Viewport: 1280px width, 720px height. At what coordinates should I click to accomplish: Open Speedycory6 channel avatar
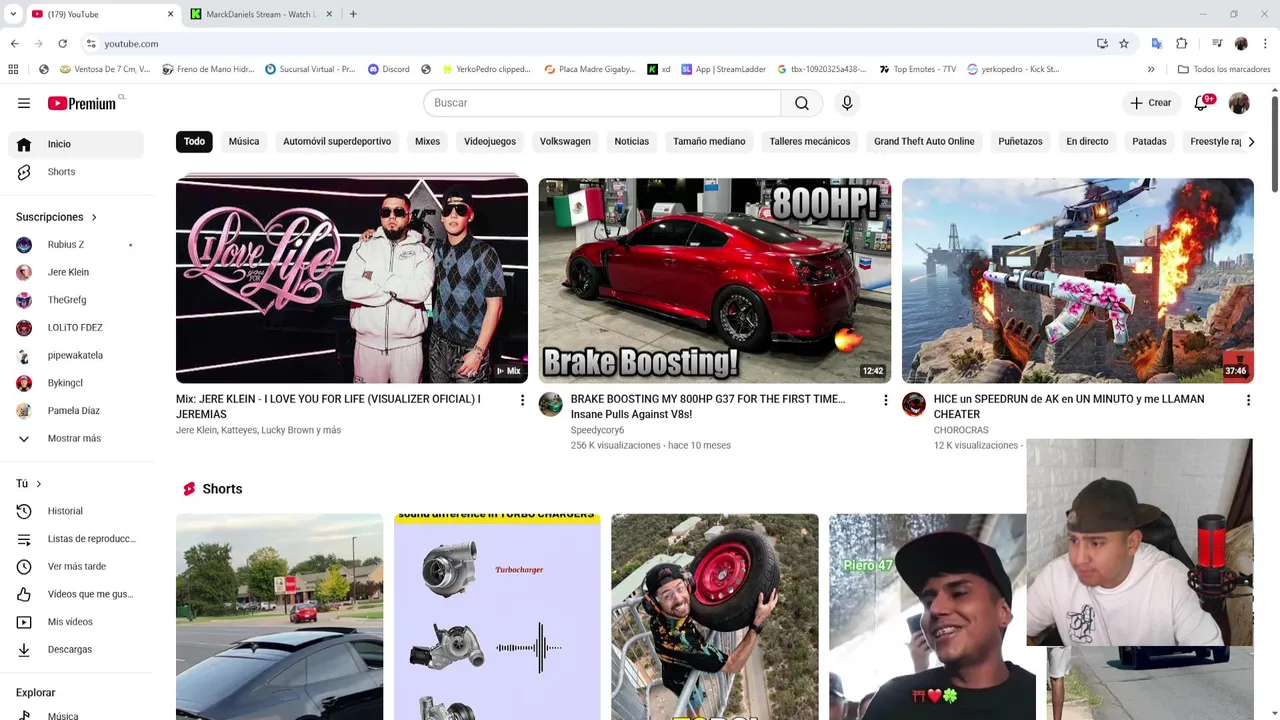point(551,404)
